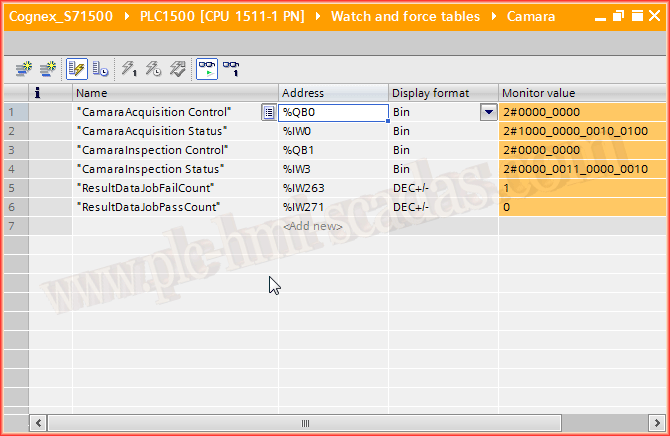Click the Add row toolbar icon
The height and width of the screenshot is (436, 670).
[x=45, y=68]
